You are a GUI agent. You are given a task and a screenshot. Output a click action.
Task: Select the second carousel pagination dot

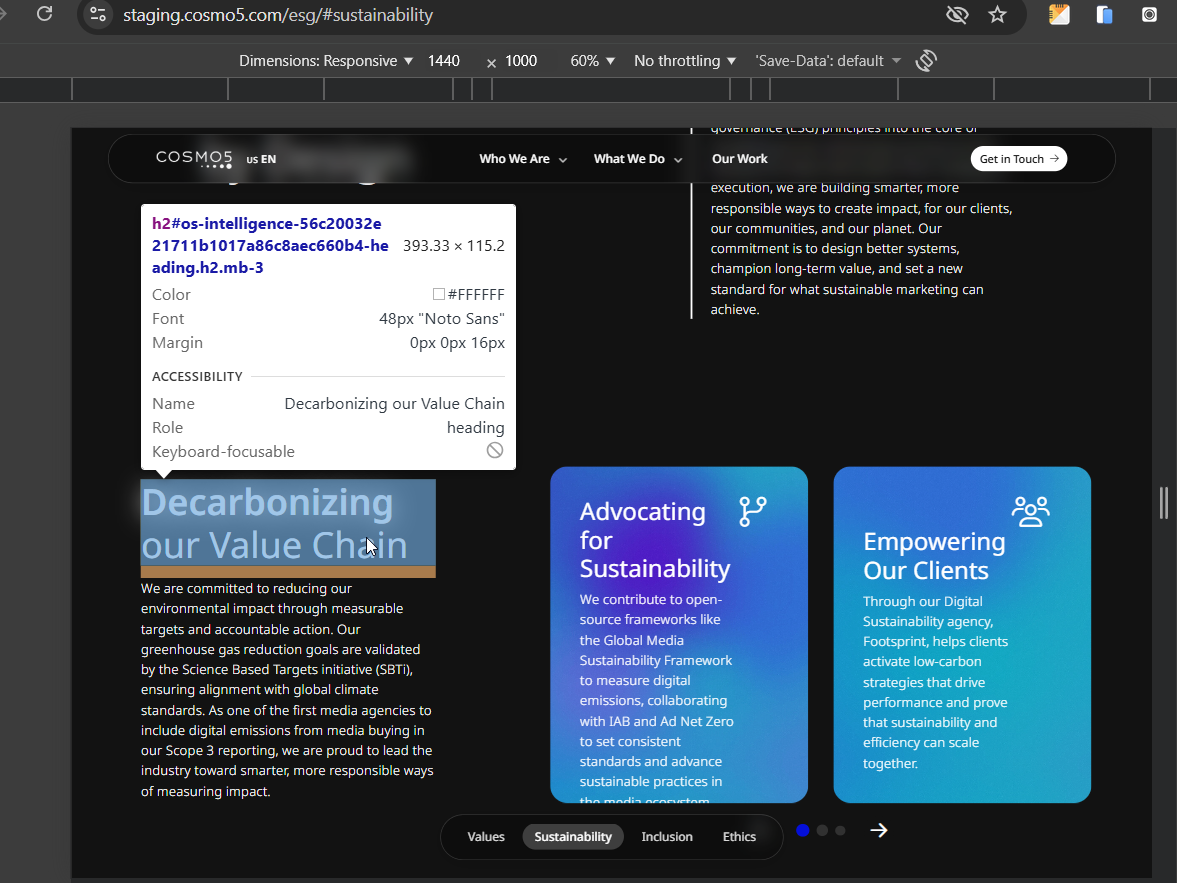click(822, 830)
